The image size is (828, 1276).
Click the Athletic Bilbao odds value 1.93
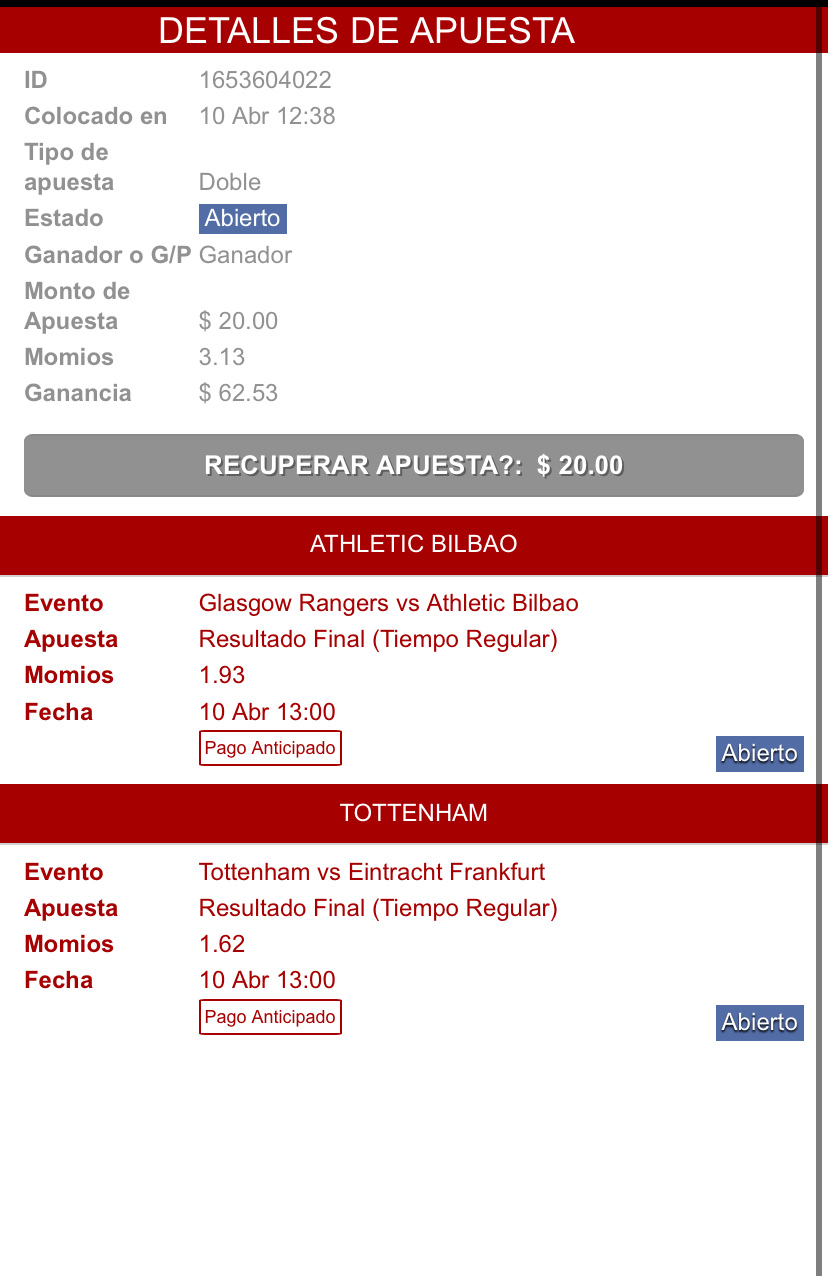tap(222, 675)
